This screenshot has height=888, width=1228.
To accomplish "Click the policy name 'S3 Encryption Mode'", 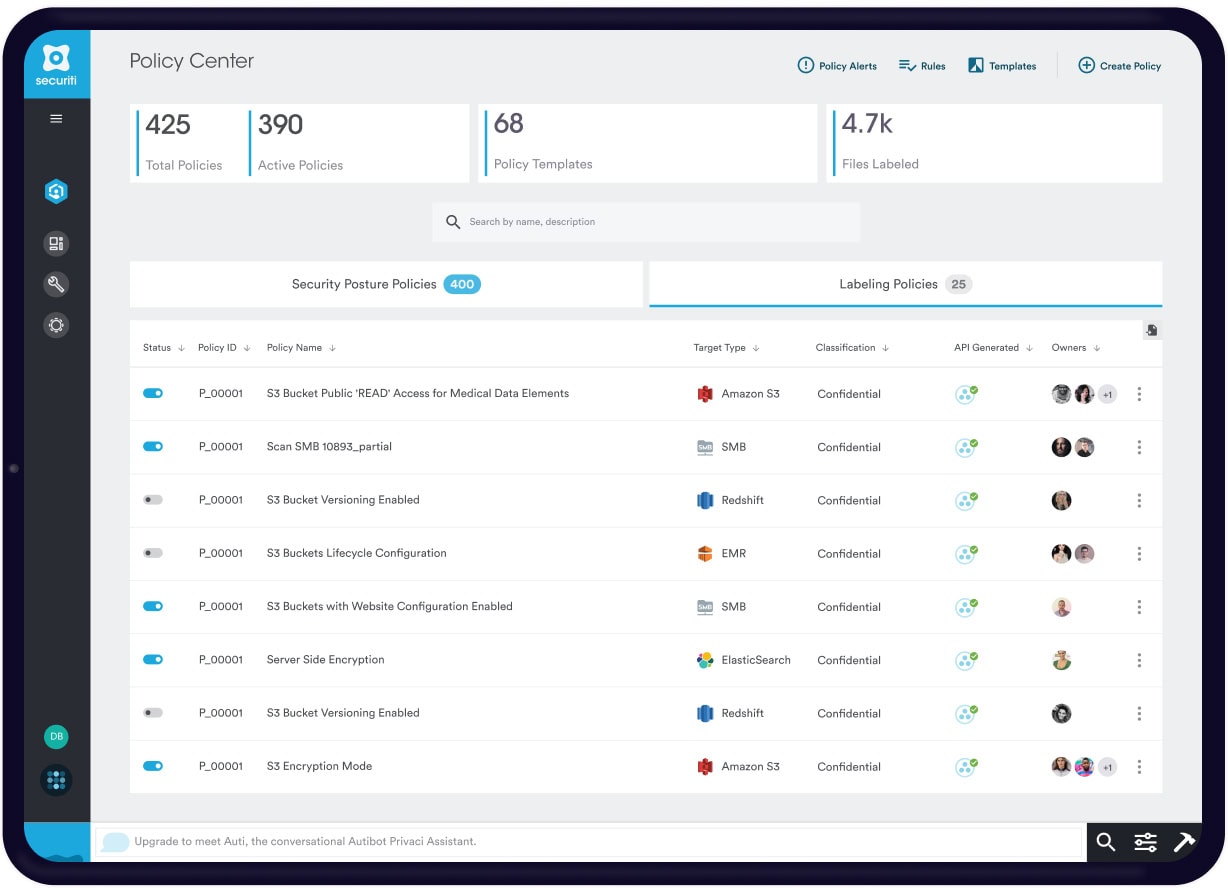I will (x=319, y=767).
